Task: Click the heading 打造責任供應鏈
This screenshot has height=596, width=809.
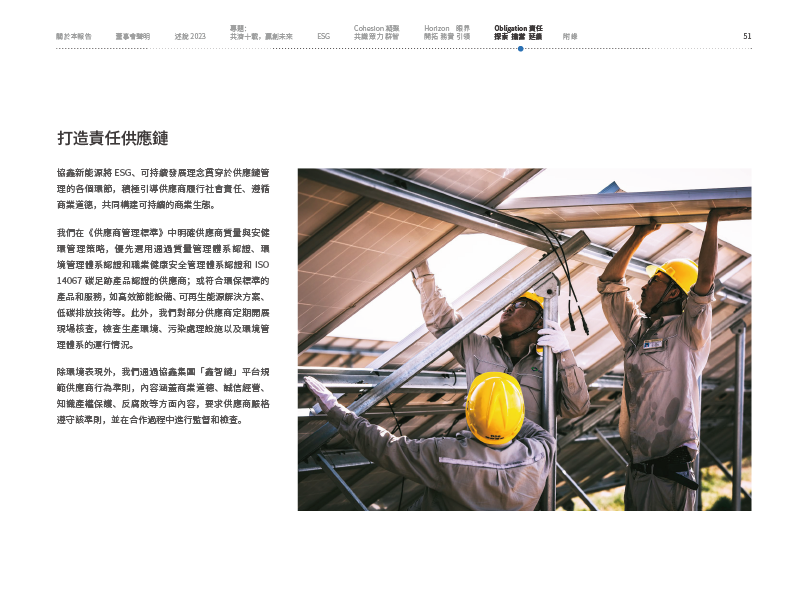Action: pyautogui.click(x=112, y=138)
